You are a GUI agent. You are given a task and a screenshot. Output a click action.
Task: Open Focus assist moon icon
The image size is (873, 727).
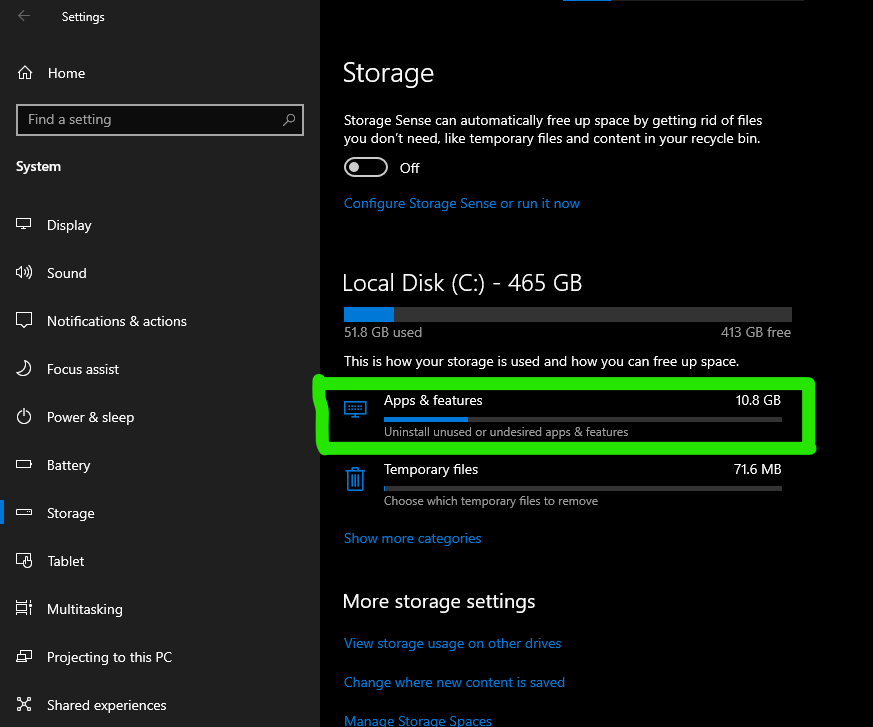[24, 369]
